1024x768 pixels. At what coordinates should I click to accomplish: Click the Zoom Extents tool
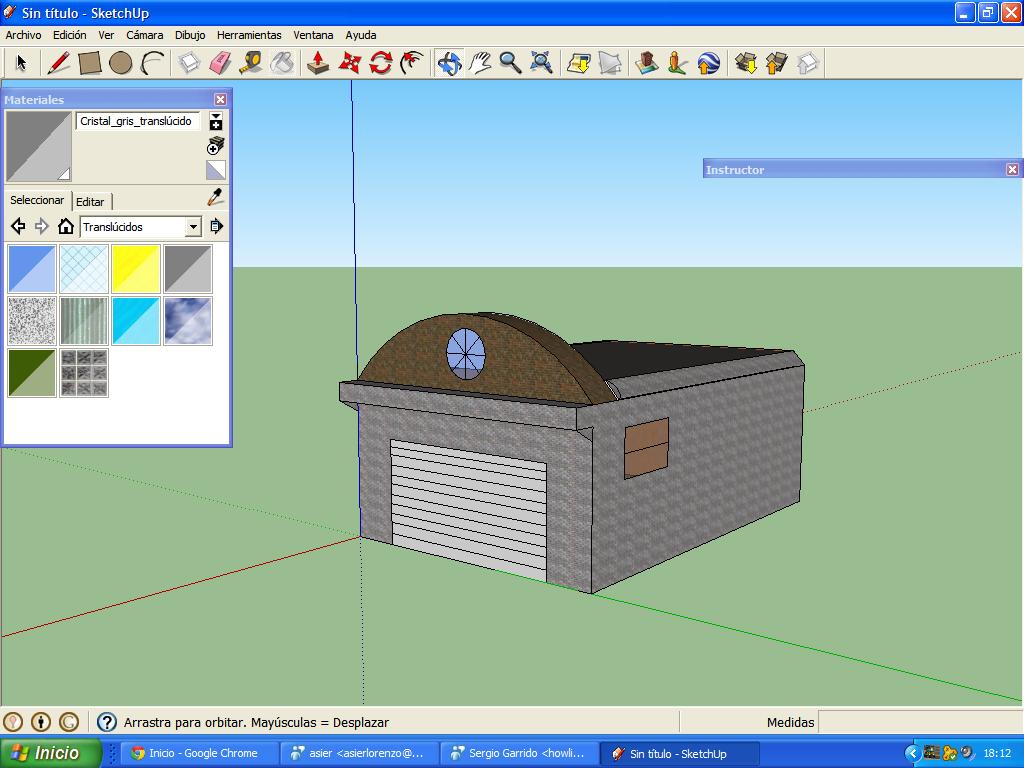[542, 63]
